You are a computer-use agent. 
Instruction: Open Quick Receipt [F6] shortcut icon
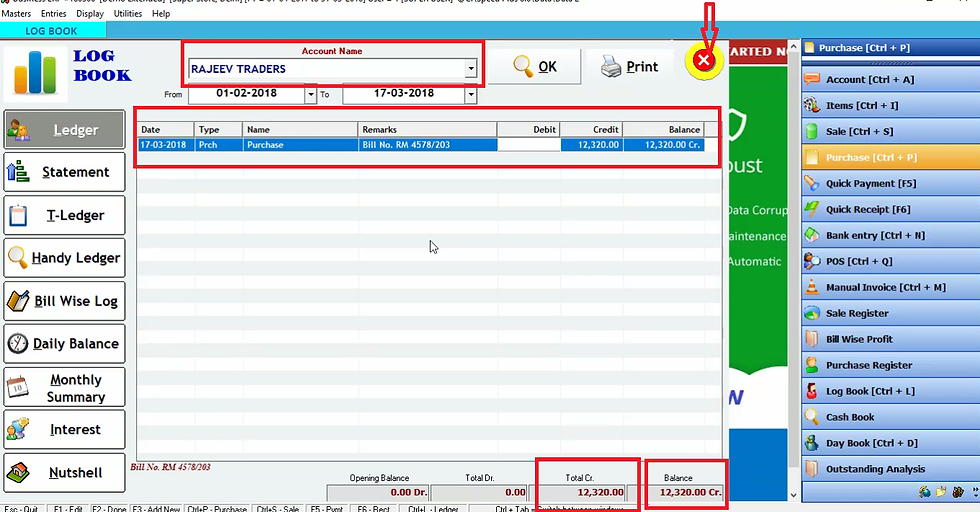(812, 209)
